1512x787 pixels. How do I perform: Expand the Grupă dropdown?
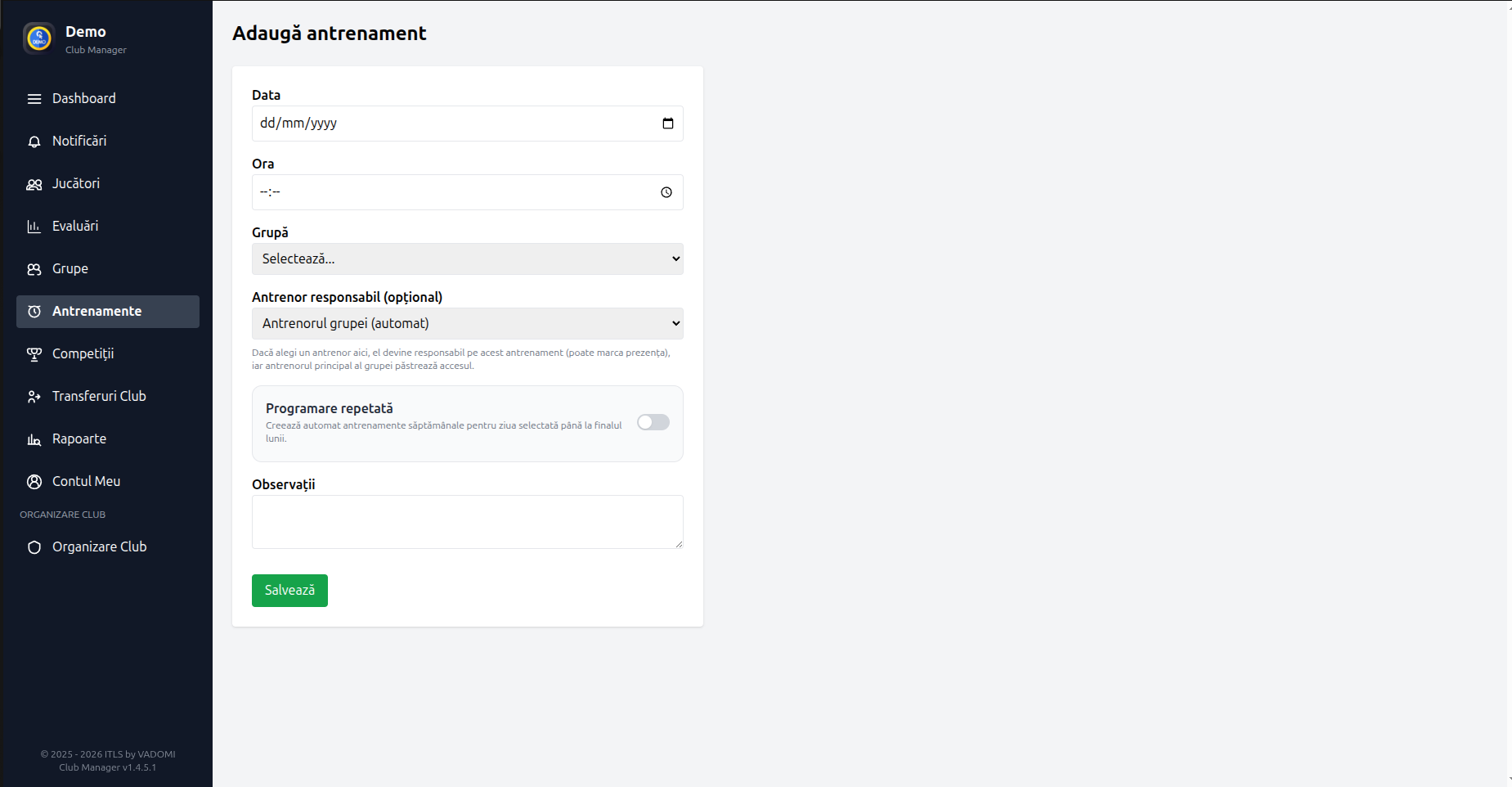(x=467, y=259)
